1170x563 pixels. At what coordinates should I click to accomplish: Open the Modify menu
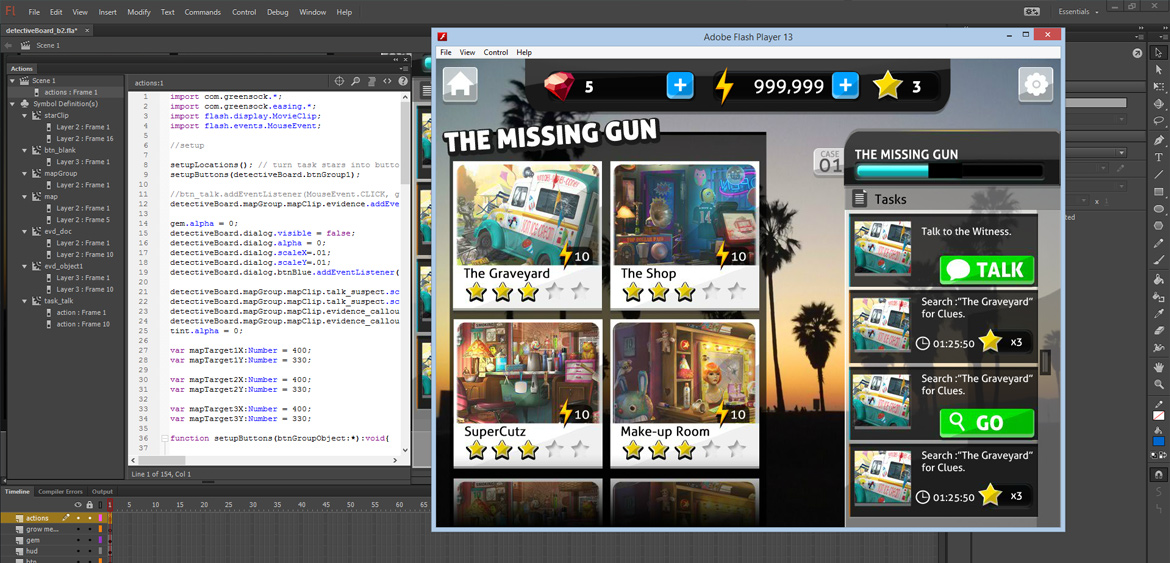point(138,12)
